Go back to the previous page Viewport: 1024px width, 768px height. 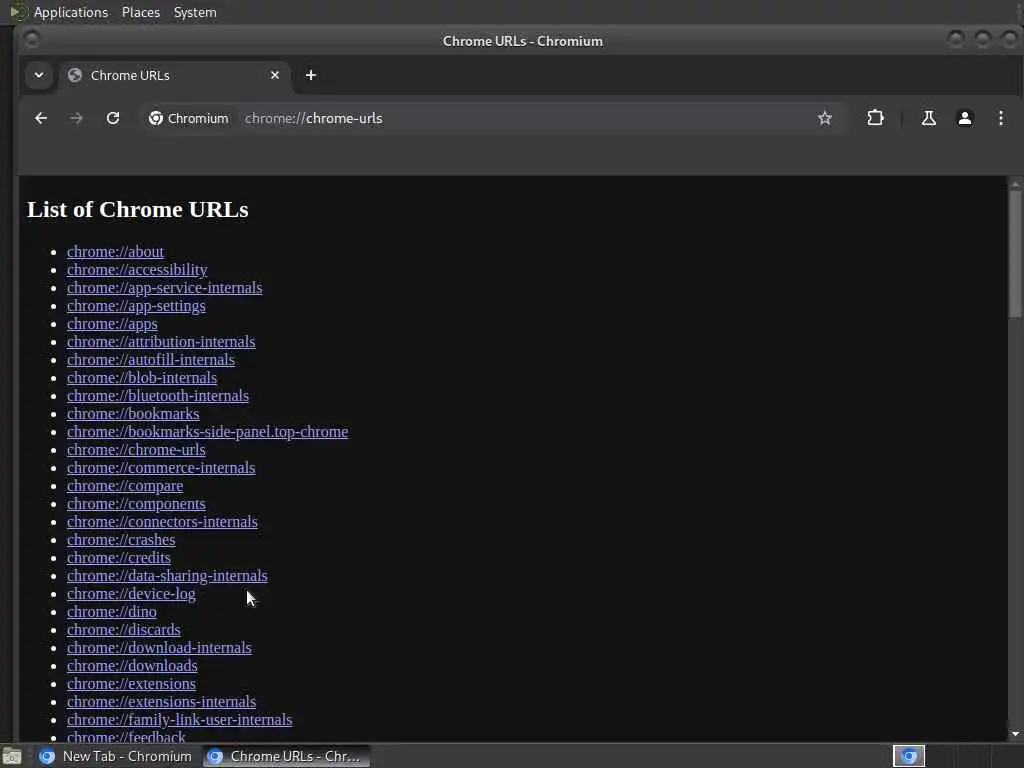40,118
